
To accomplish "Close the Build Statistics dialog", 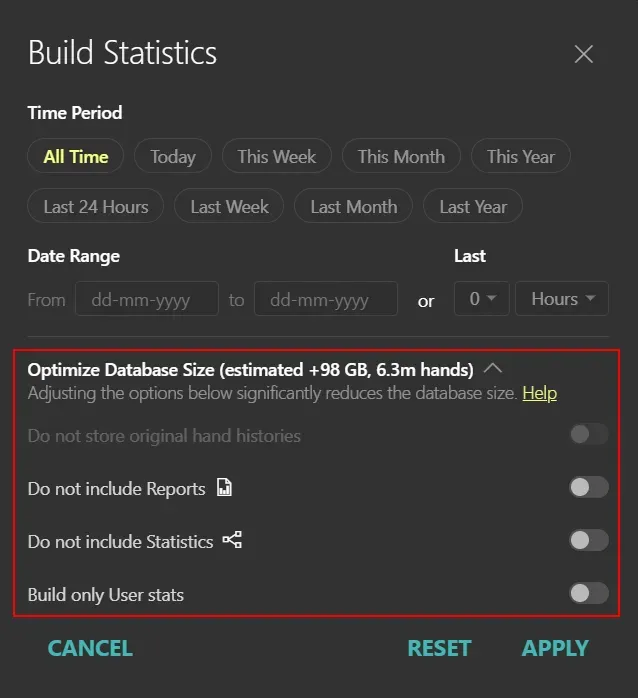I will (584, 54).
